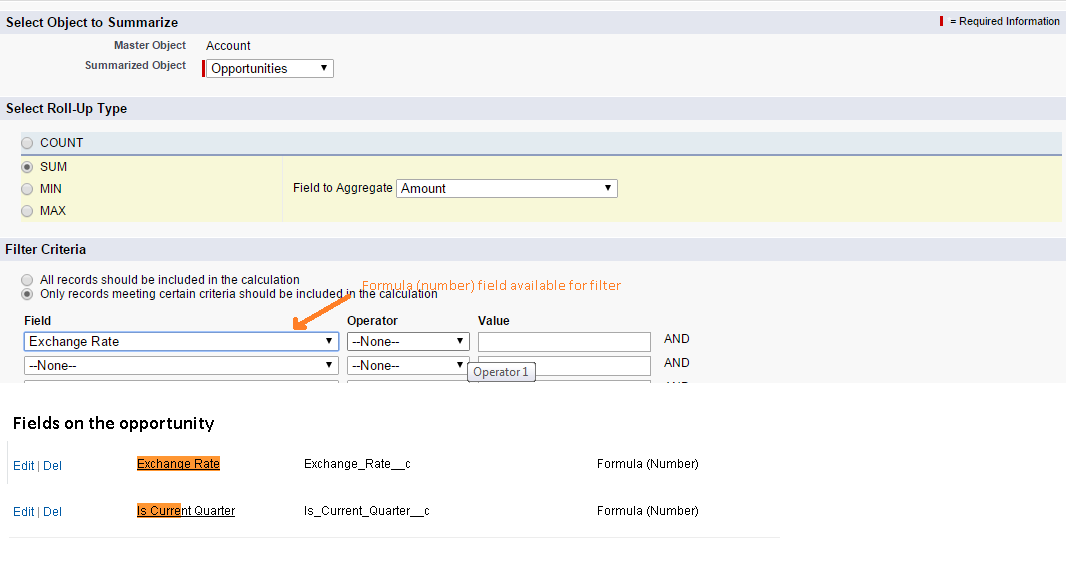The width and height of the screenshot is (1066, 565).
Task: Open the Exchange Rate filter field dropdown
Action: click(x=181, y=341)
